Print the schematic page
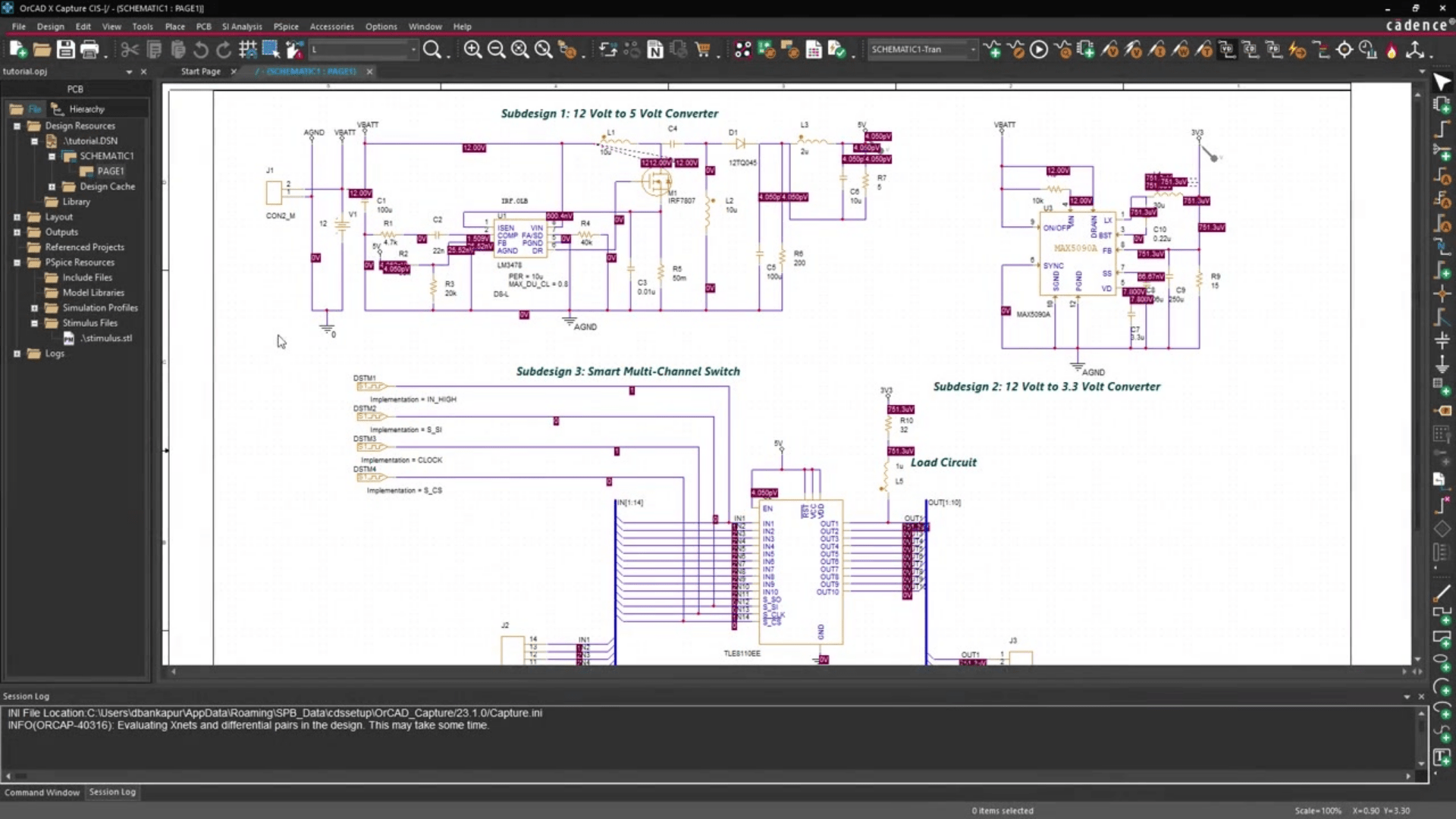Image resolution: width=1456 pixels, height=819 pixels. [89, 50]
